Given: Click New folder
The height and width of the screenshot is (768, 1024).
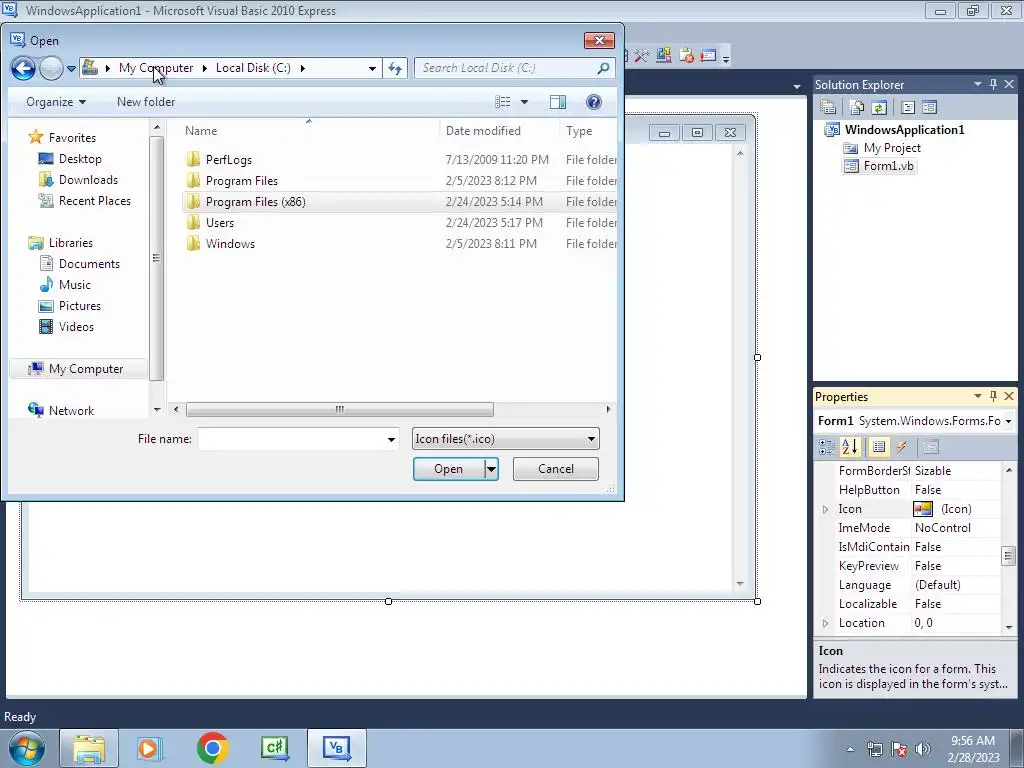Looking at the screenshot, I should point(146,102).
